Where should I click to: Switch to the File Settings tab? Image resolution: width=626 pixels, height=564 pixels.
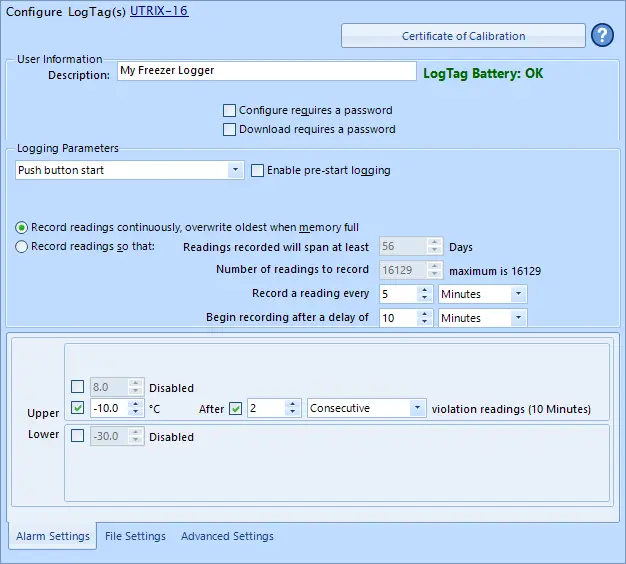click(x=135, y=536)
